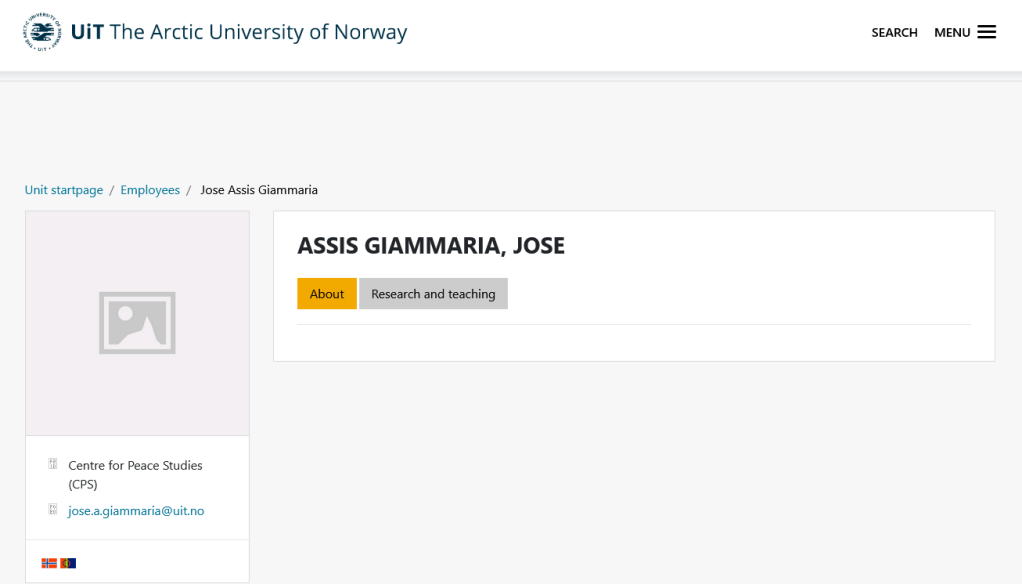The image size is (1022, 584).
Task: Switch to Research and teaching tab
Action: pyautogui.click(x=433, y=294)
